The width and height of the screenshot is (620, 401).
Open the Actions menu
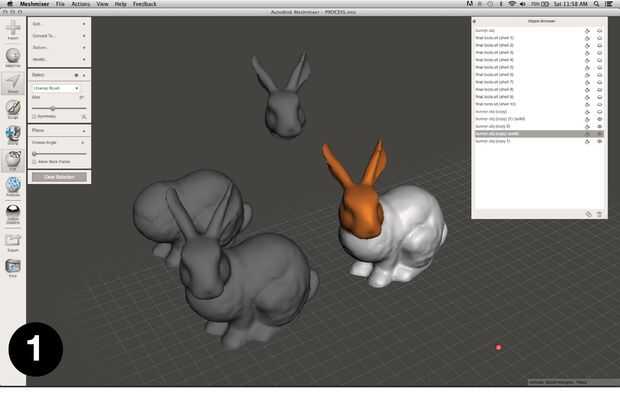pyautogui.click(x=81, y=4)
